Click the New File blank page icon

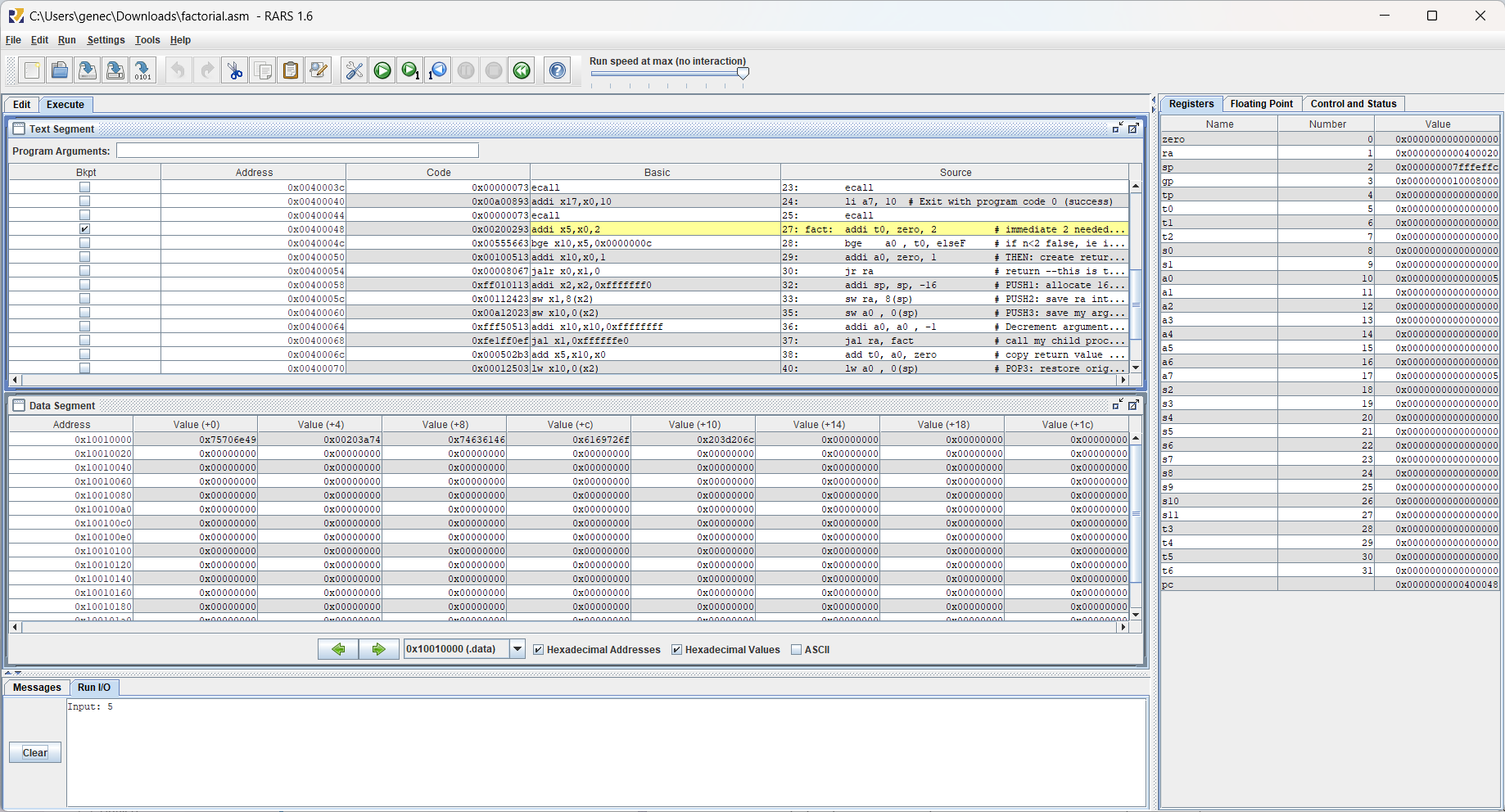(x=32, y=71)
